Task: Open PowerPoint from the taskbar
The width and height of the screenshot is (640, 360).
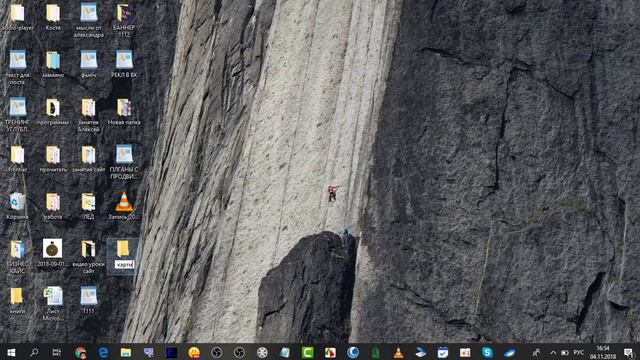Action: 465,352
